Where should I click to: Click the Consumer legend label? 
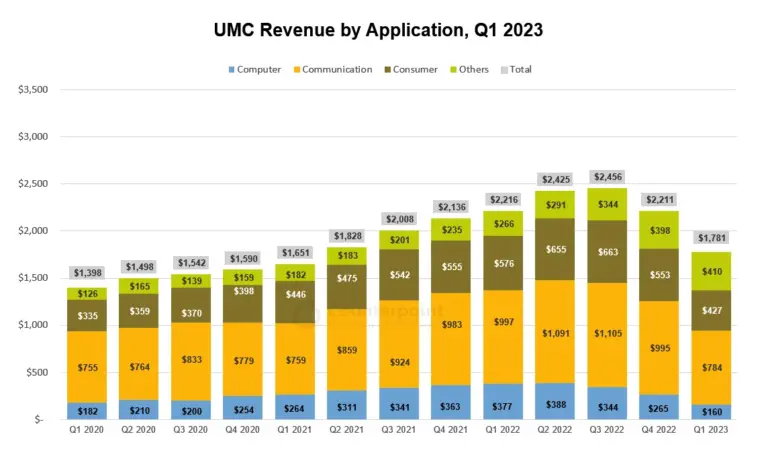pyautogui.click(x=415, y=70)
